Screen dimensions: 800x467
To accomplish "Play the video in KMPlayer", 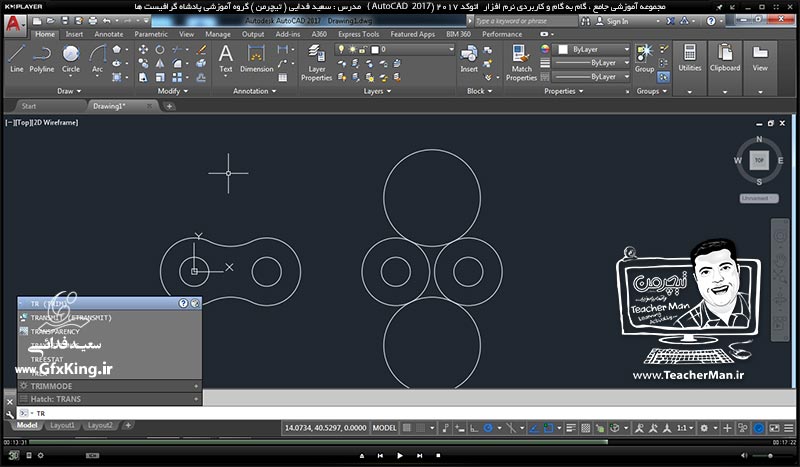I will [399, 455].
